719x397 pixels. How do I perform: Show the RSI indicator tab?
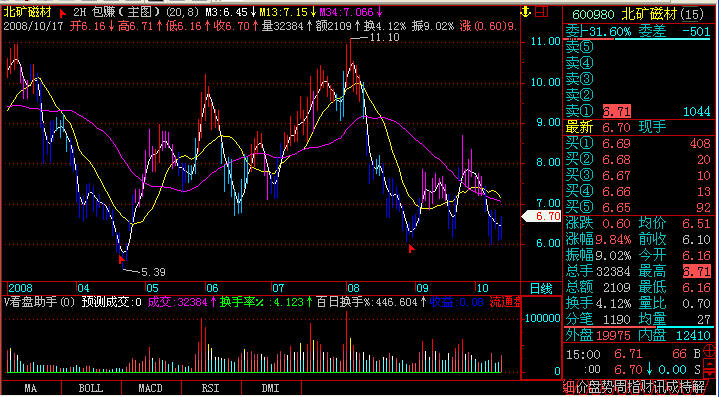[210, 388]
